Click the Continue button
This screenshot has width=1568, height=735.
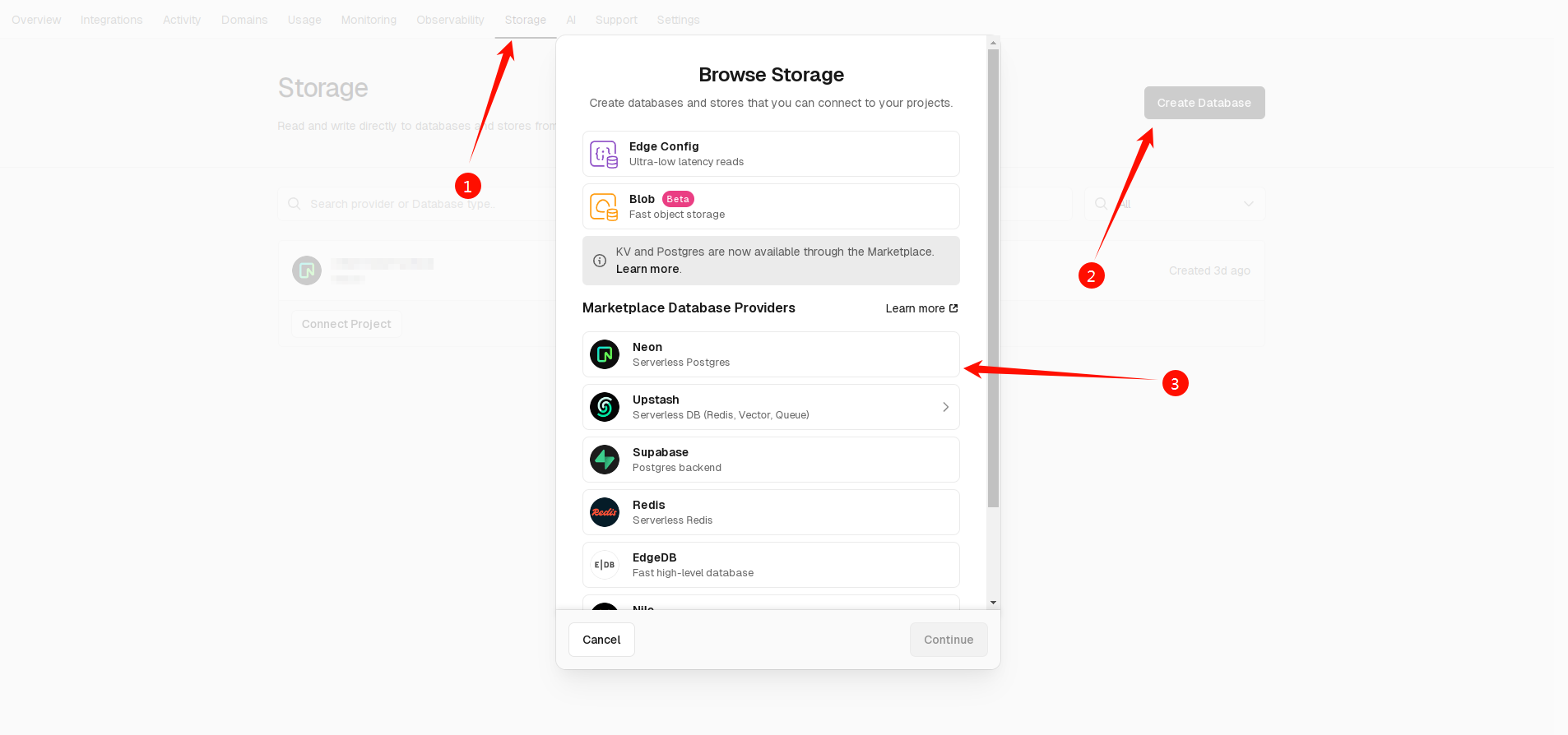click(949, 640)
